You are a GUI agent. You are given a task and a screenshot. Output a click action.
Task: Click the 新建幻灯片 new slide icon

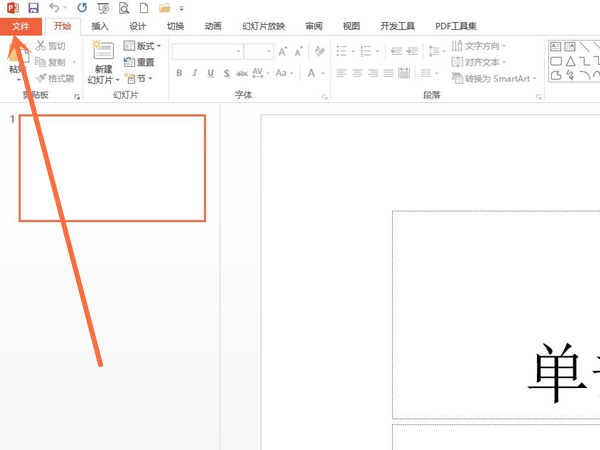click(103, 50)
